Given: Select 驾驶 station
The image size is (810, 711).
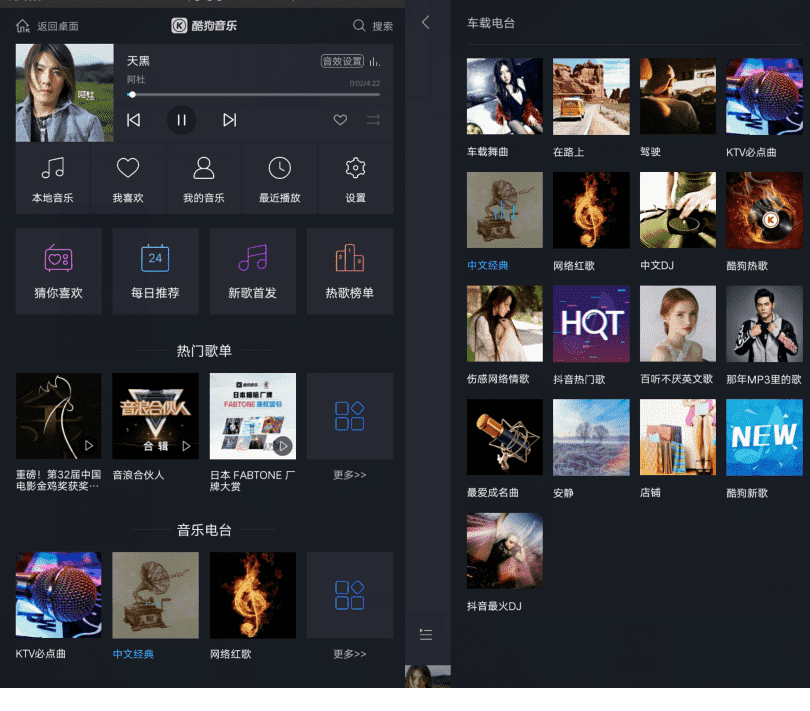Looking at the screenshot, I should coord(678,96).
